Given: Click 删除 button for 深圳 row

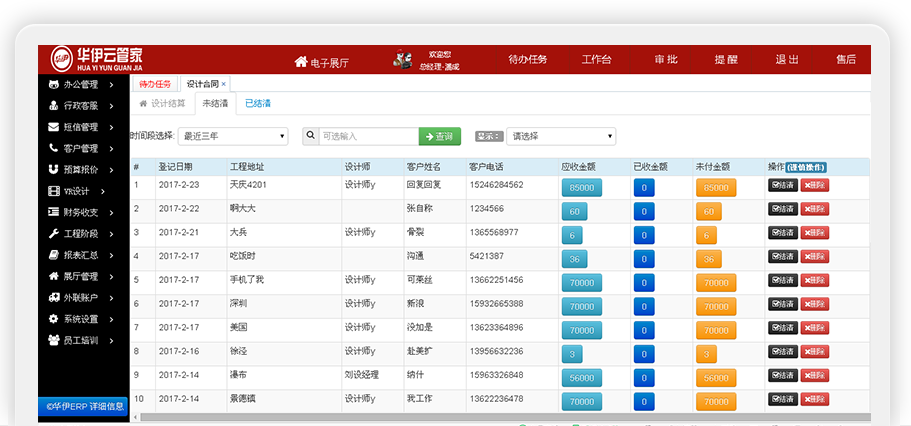Looking at the screenshot, I should pyautogui.click(x=815, y=304).
